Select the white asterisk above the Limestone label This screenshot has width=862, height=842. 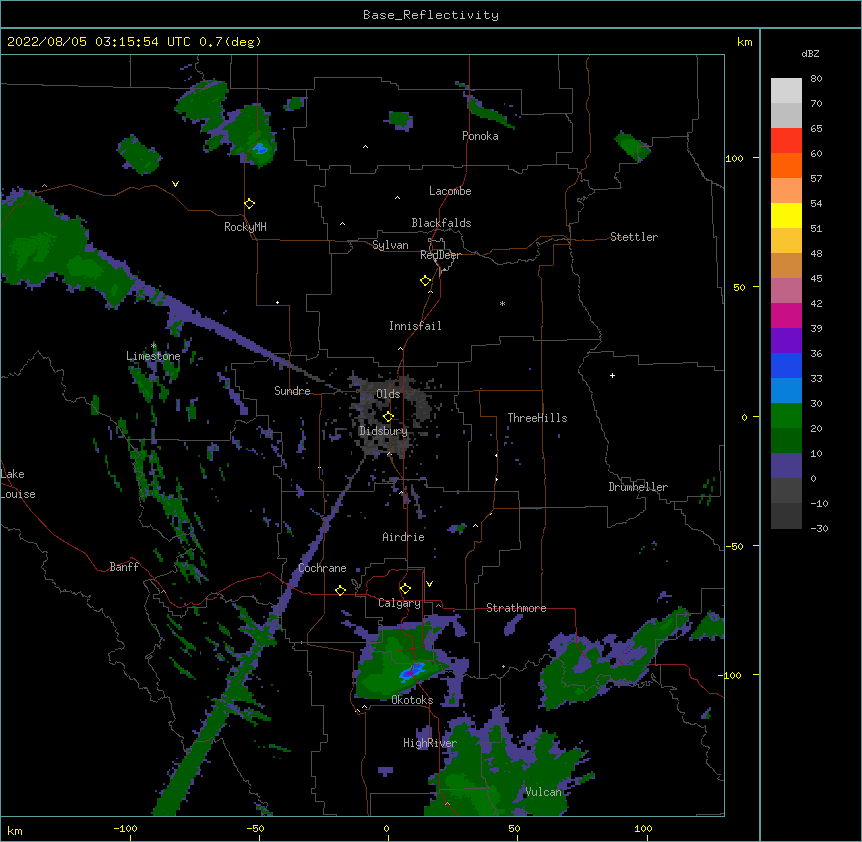tap(154, 346)
